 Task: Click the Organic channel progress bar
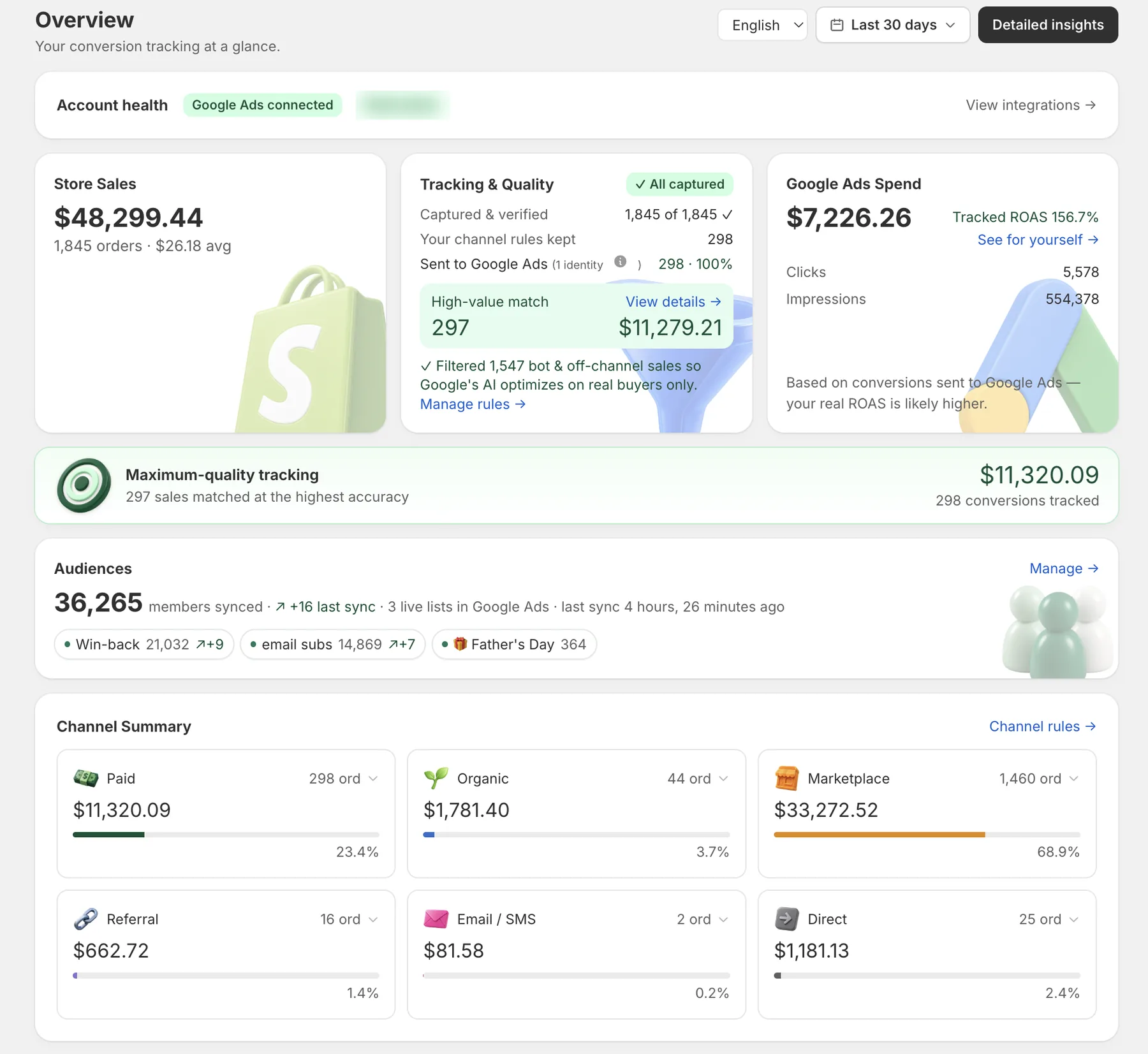pyautogui.click(x=577, y=835)
